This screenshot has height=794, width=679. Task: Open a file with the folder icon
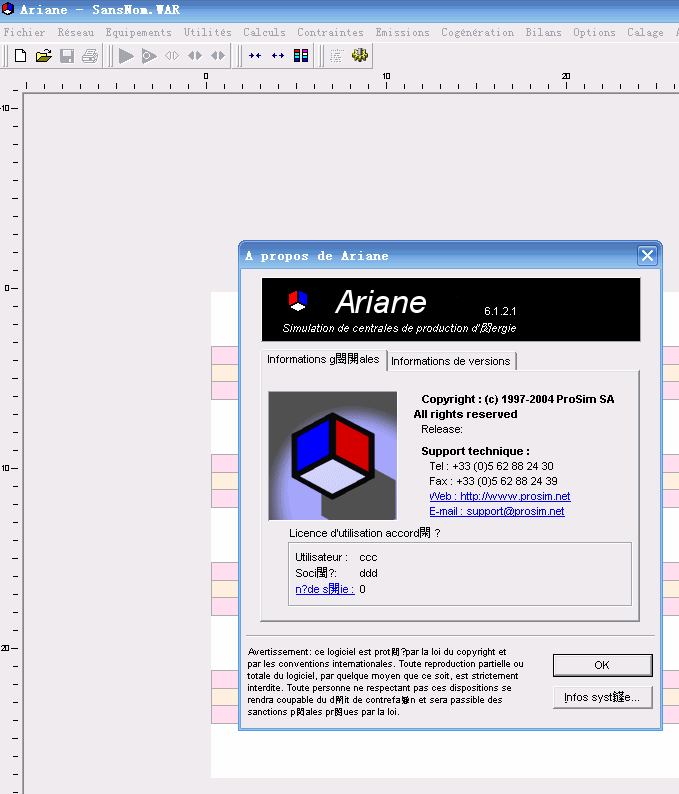click(44, 56)
